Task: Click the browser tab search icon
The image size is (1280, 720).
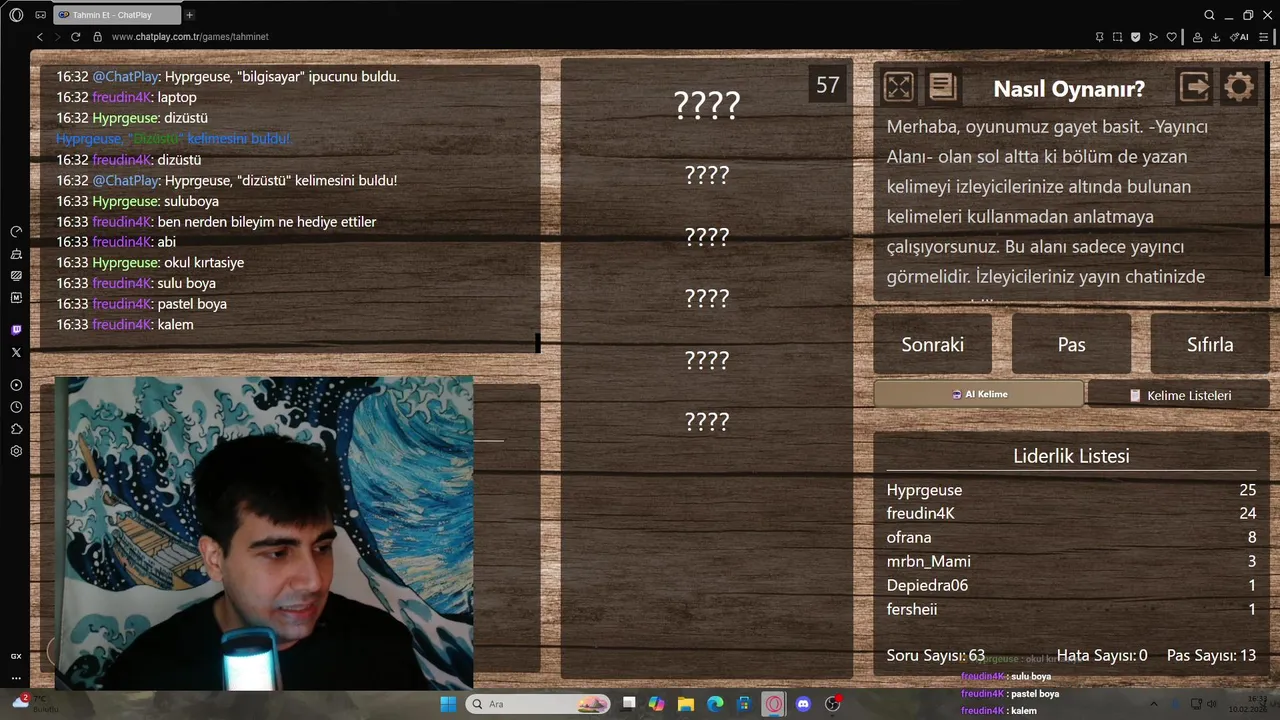Action: 1209,15
